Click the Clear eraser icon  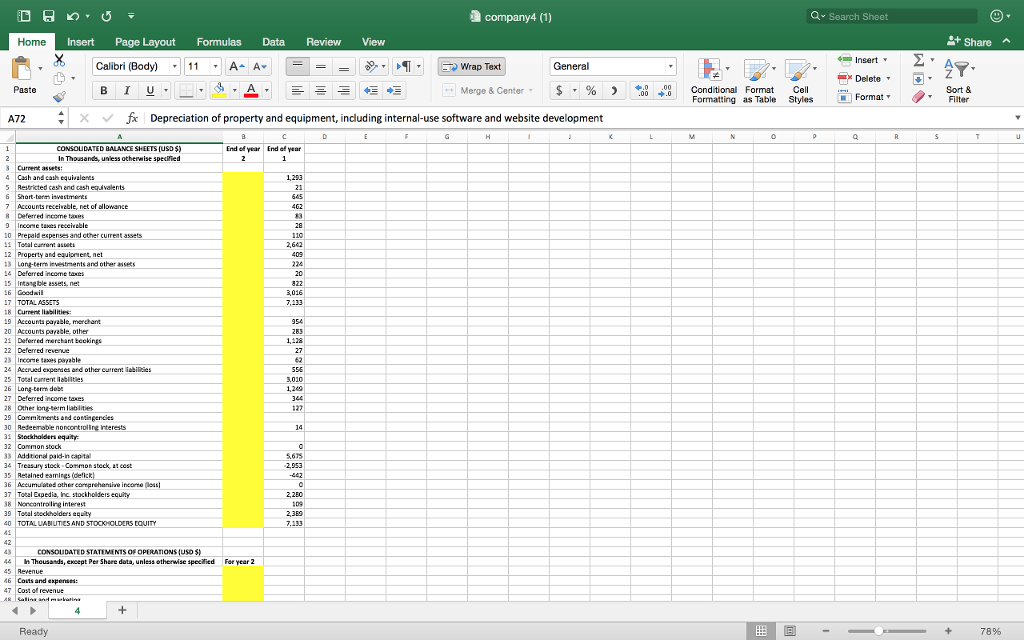point(919,97)
